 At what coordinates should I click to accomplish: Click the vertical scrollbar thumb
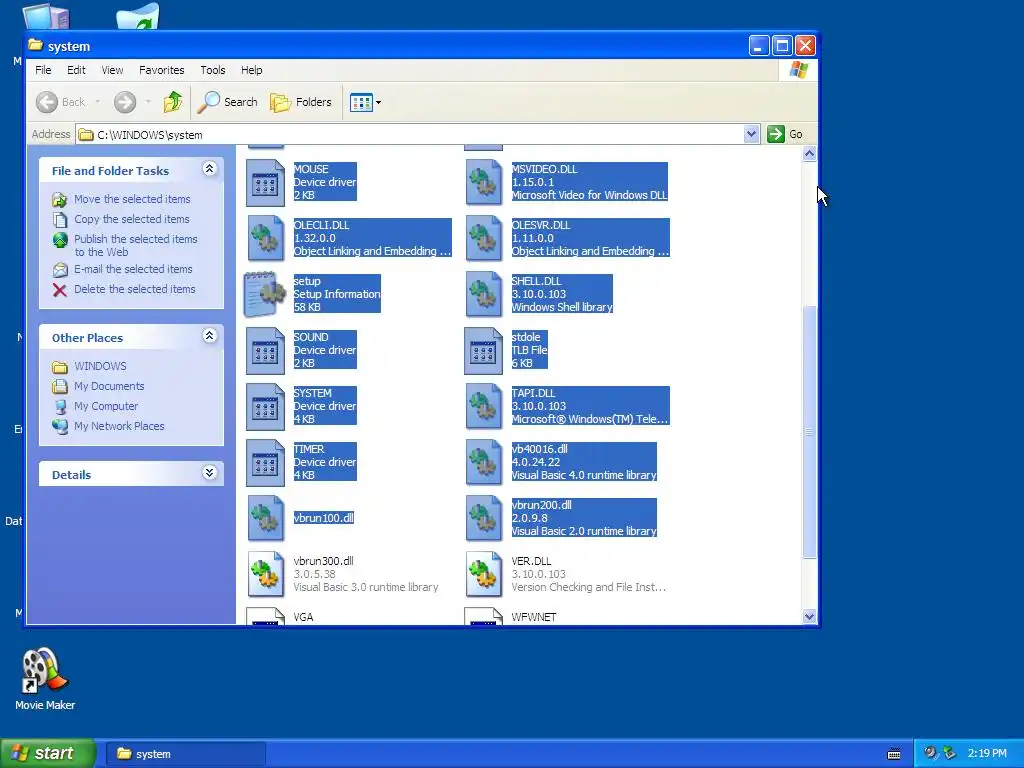(x=809, y=432)
